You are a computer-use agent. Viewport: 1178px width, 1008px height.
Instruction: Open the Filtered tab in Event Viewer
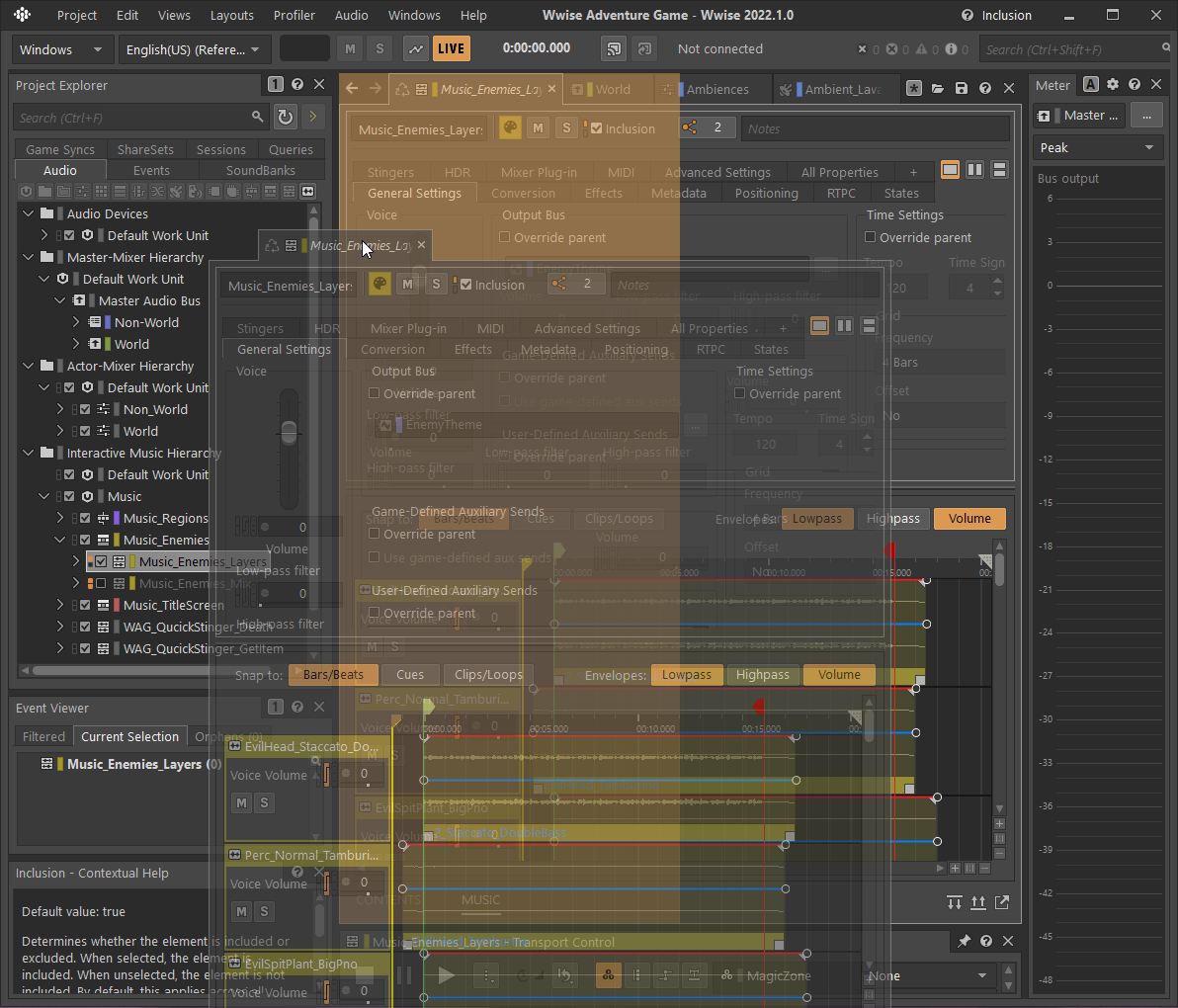click(43, 737)
